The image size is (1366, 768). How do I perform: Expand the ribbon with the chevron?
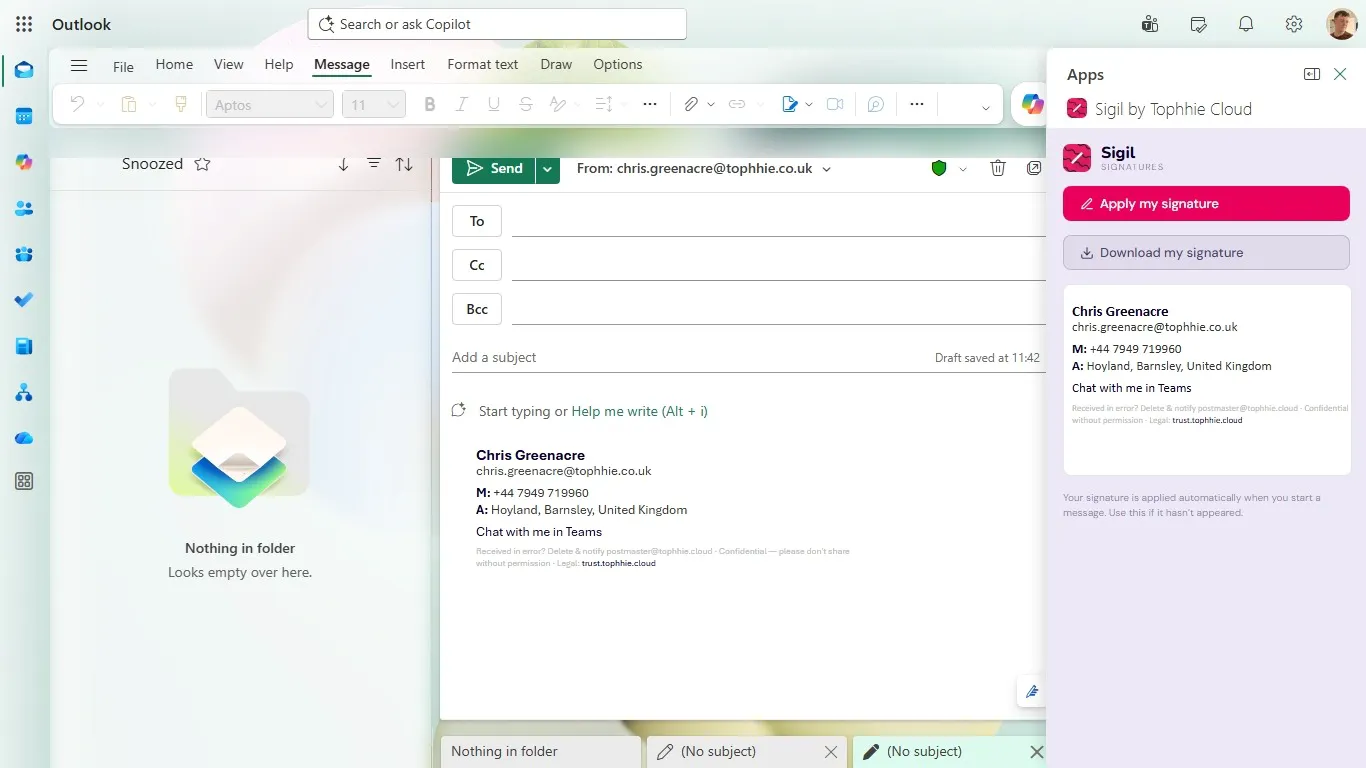(985, 107)
